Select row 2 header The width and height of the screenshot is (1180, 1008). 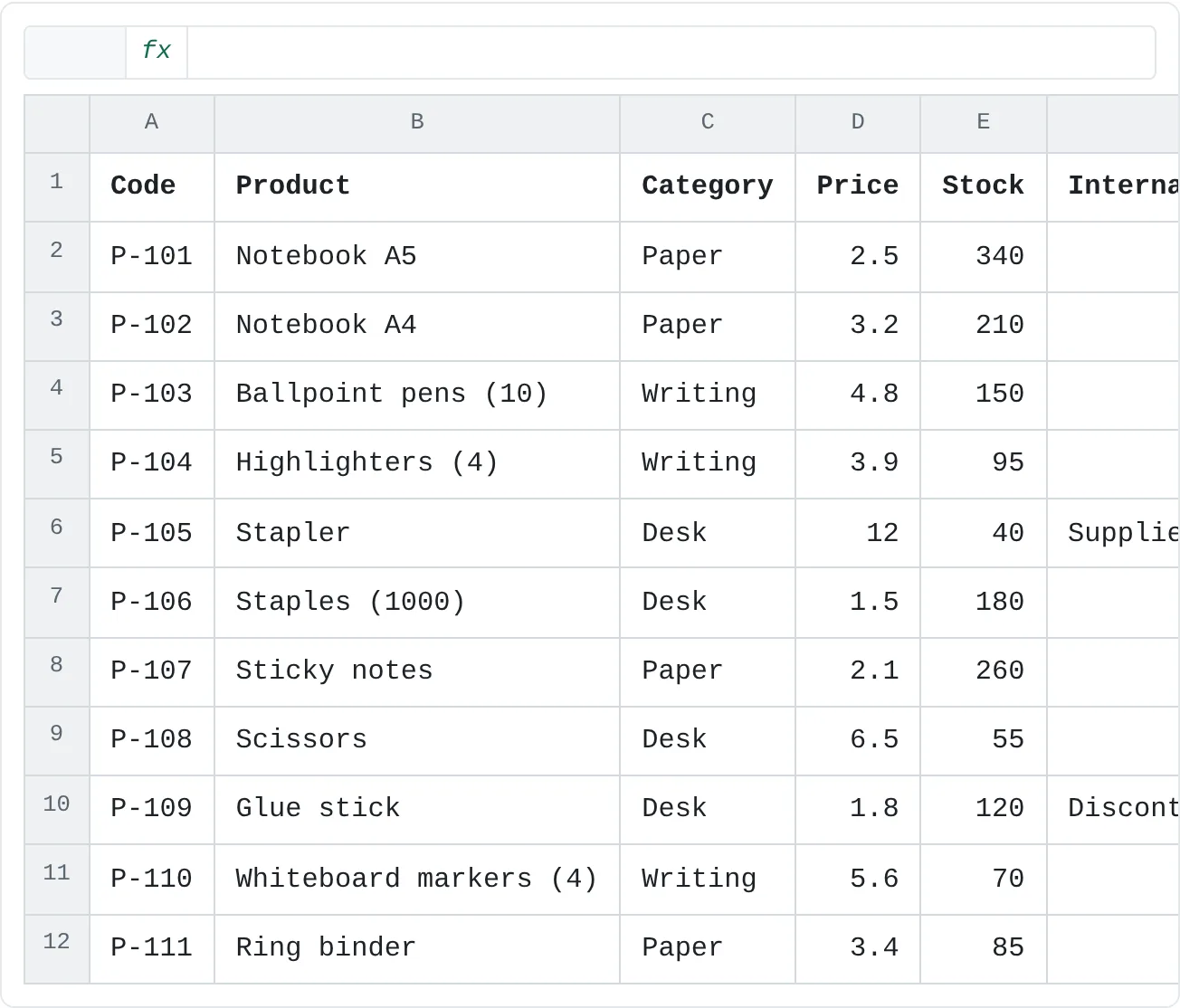click(x=57, y=257)
